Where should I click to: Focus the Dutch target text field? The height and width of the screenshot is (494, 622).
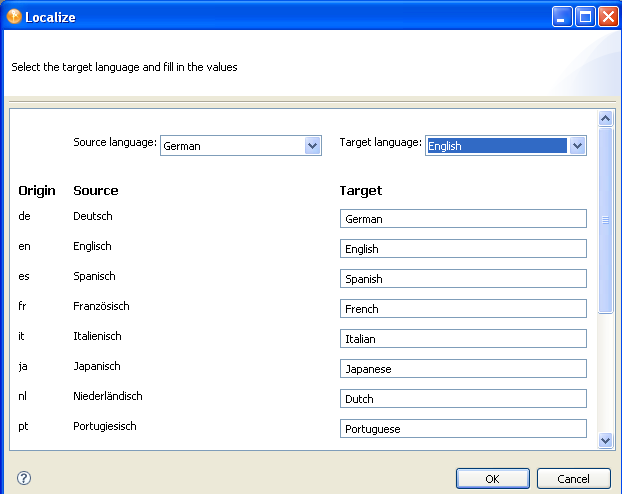[463, 399]
